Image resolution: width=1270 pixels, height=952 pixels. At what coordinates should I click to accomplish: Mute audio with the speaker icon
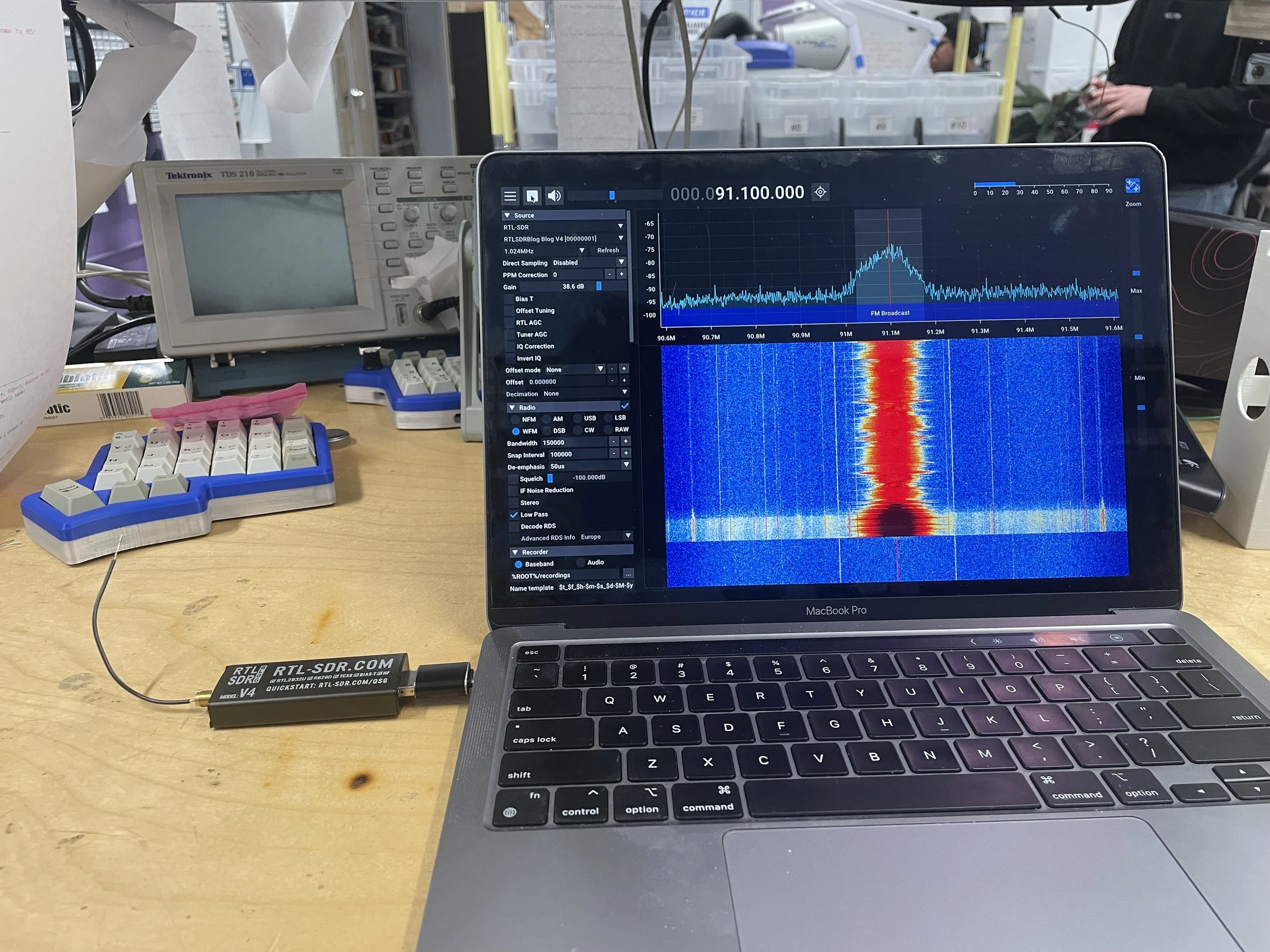coord(554,195)
